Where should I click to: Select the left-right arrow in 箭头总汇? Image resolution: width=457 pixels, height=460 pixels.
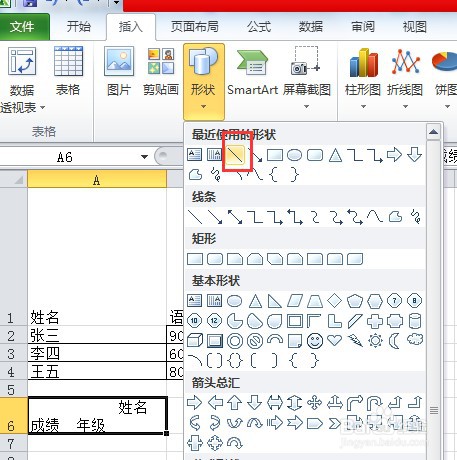pyautogui.click(x=275, y=403)
